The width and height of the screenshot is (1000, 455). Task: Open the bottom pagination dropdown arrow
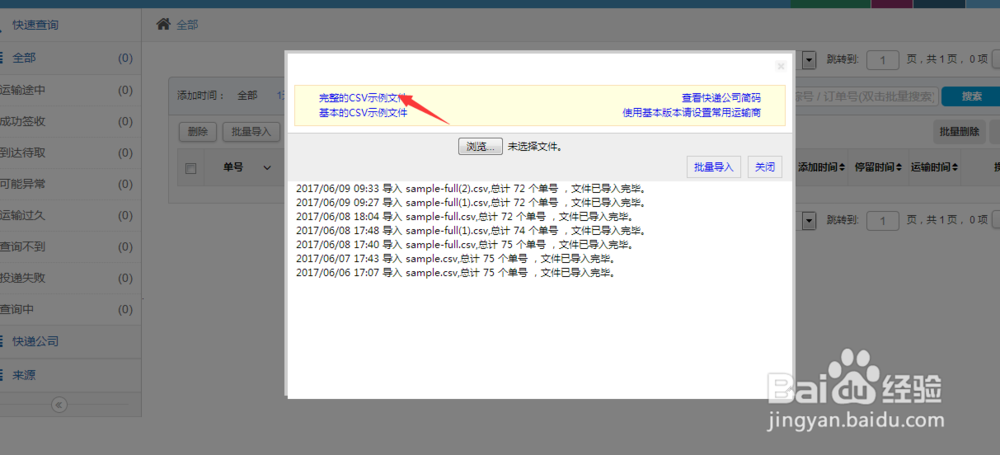(x=809, y=220)
